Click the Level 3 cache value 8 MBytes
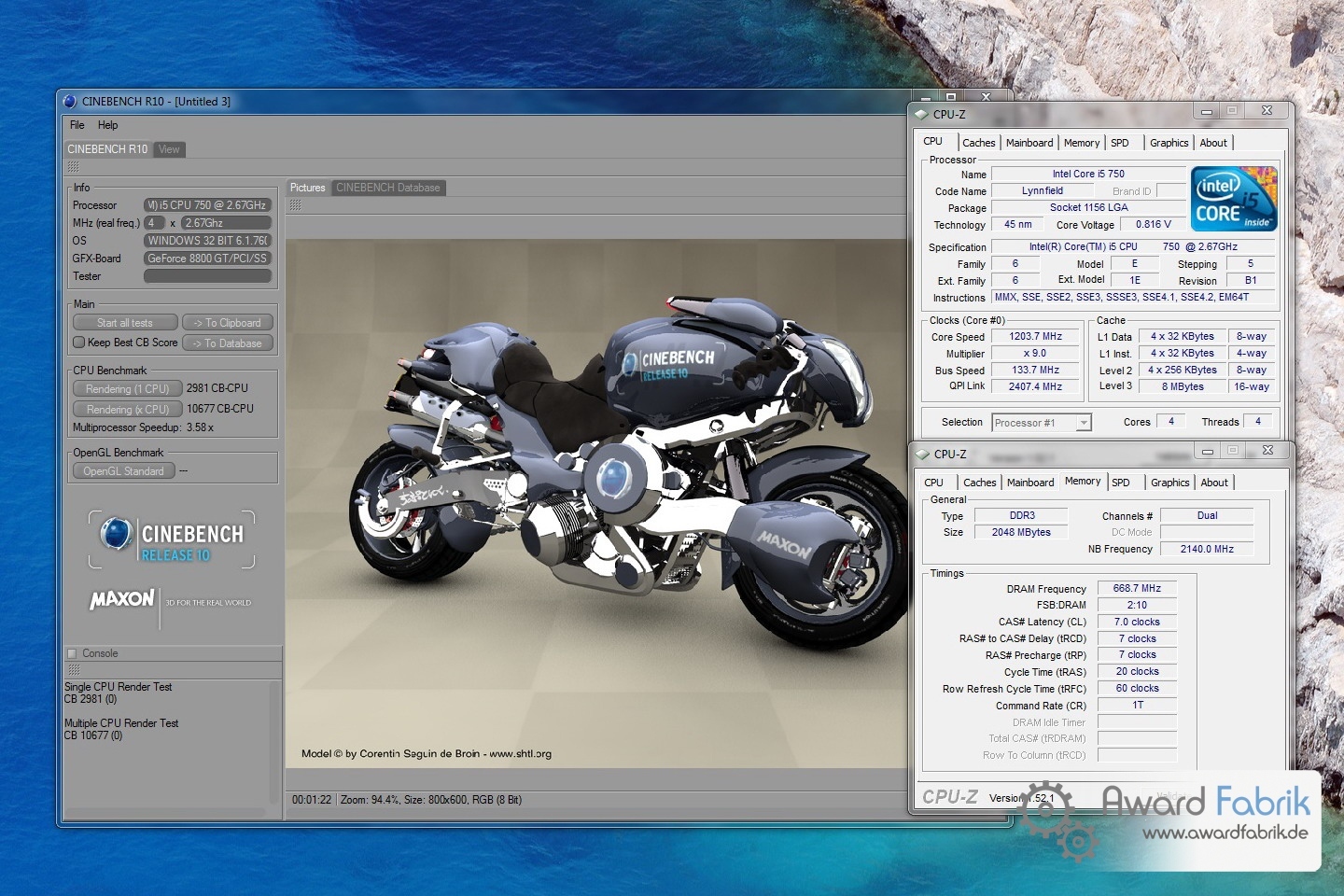This screenshot has height=896, width=1344. 1183,387
